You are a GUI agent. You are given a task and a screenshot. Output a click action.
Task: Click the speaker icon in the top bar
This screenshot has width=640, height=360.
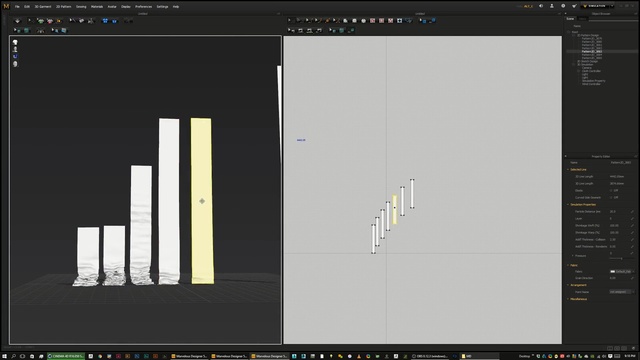pyautogui.click(x=541, y=6)
